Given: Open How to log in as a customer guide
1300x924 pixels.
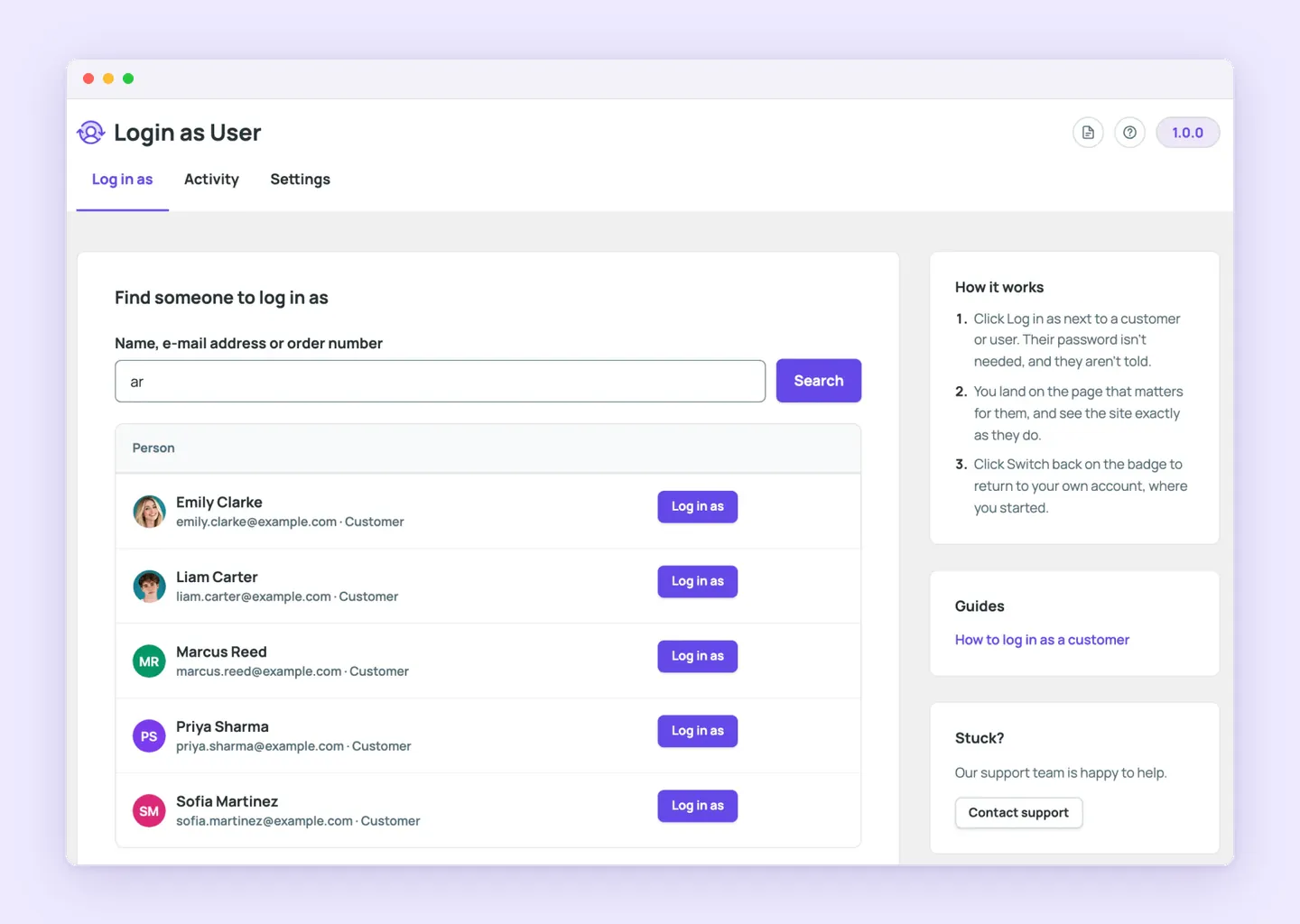Looking at the screenshot, I should point(1042,640).
